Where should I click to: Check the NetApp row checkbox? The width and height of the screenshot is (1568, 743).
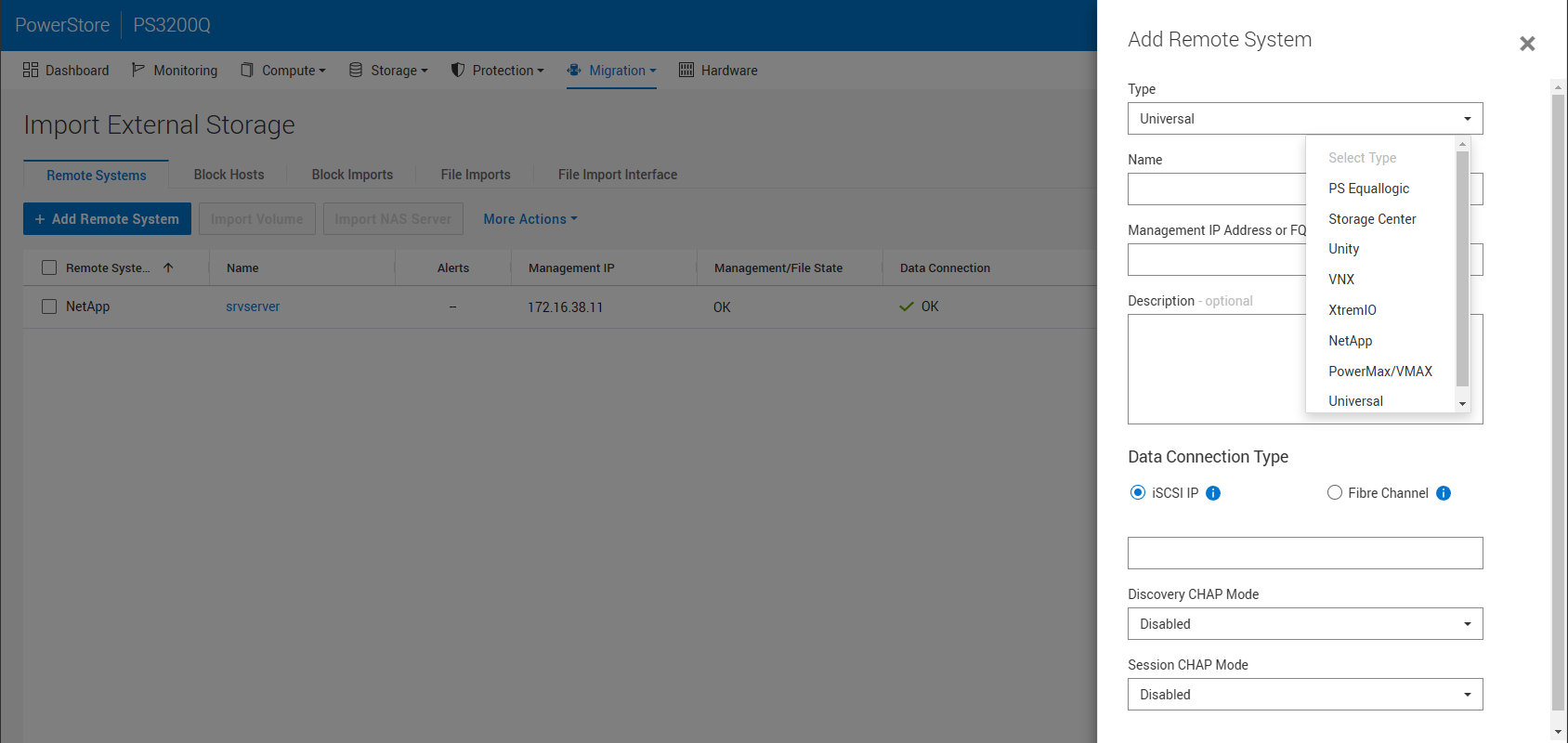tap(49, 306)
